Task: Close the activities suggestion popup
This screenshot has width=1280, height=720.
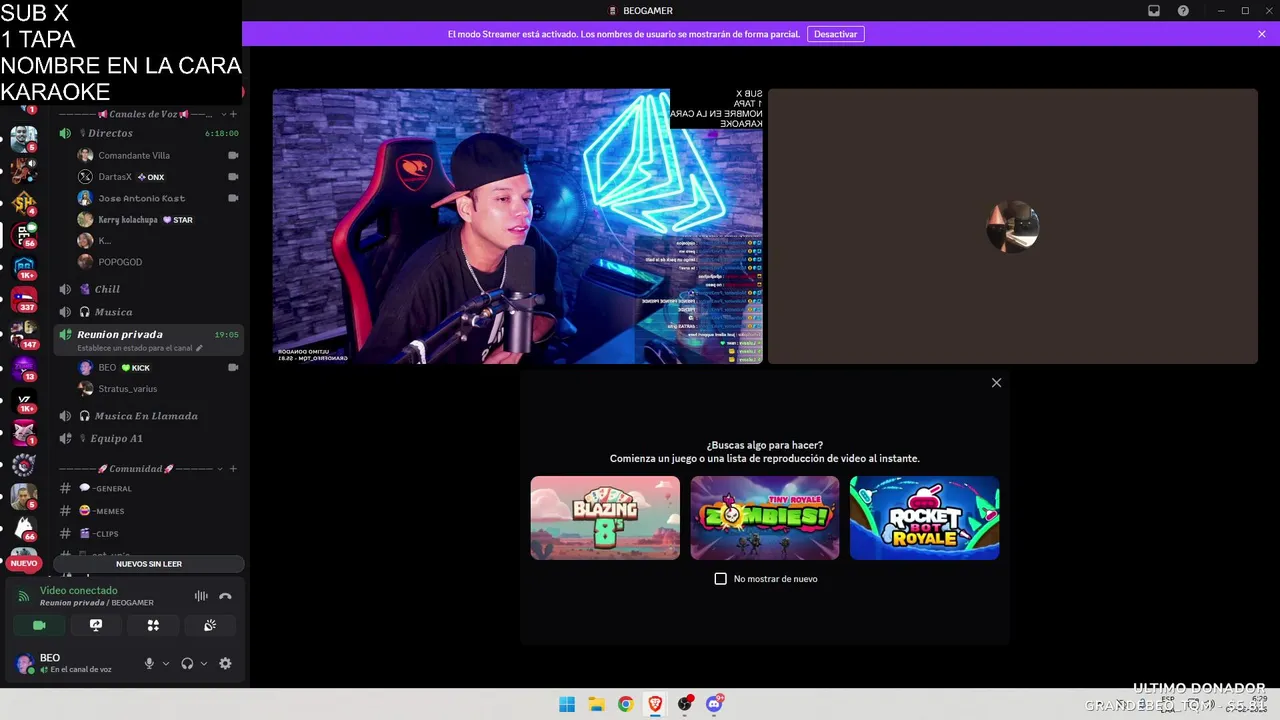Action: [x=996, y=383]
